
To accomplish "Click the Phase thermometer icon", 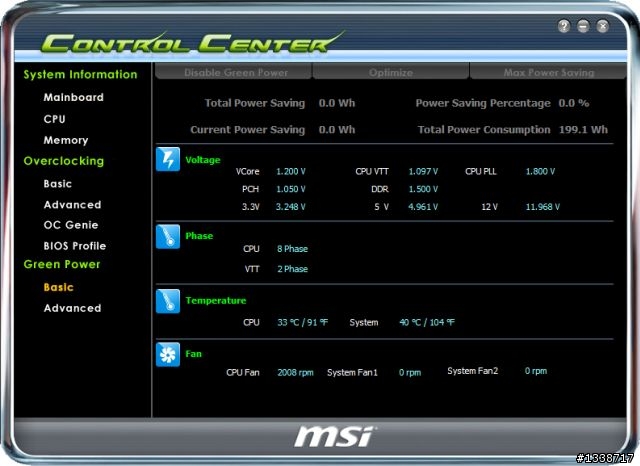I will pos(168,237).
